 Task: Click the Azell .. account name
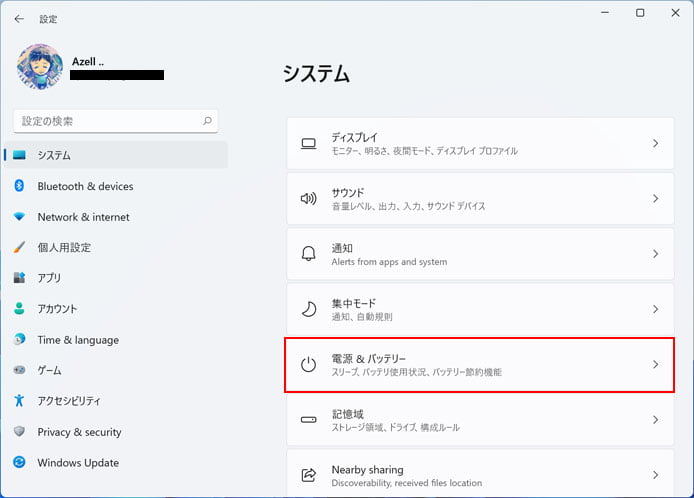[88, 62]
